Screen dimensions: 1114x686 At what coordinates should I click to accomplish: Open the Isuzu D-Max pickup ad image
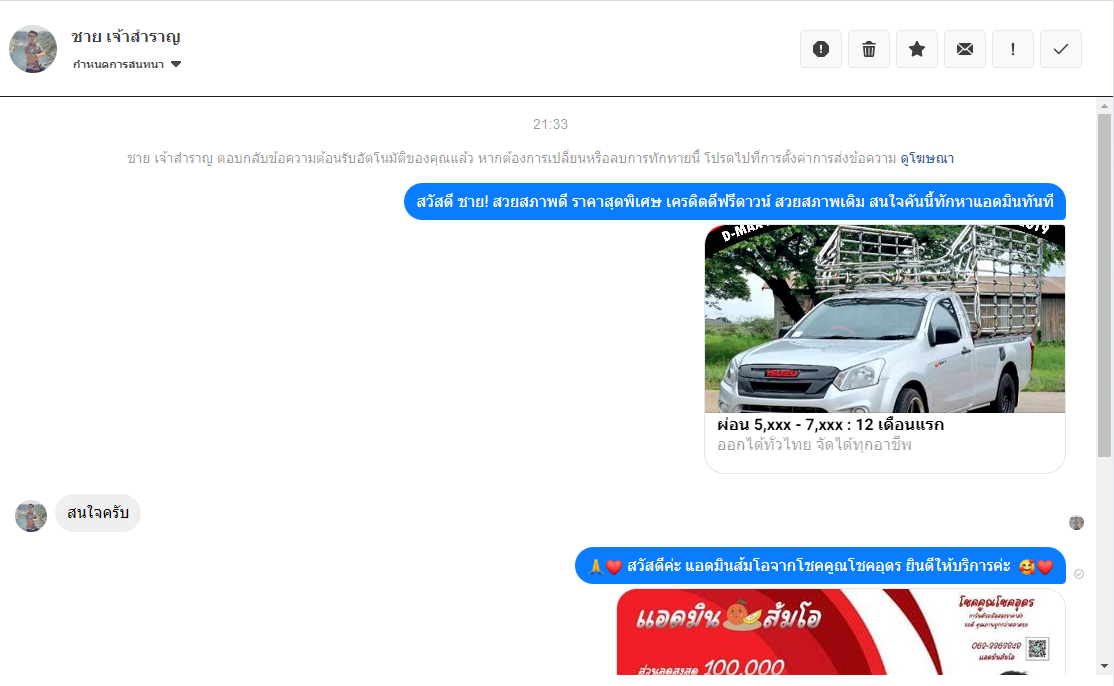tap(885, 319)
